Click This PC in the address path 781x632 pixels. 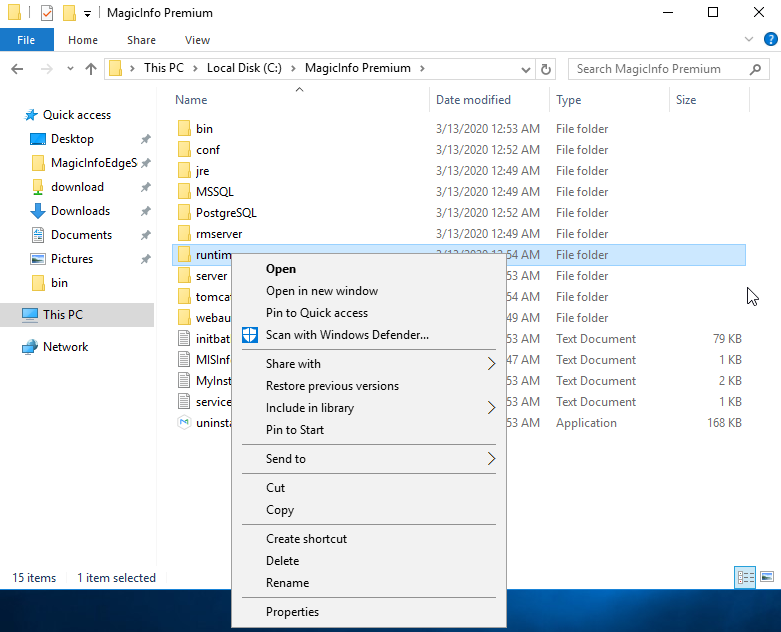tap(164, 68)
